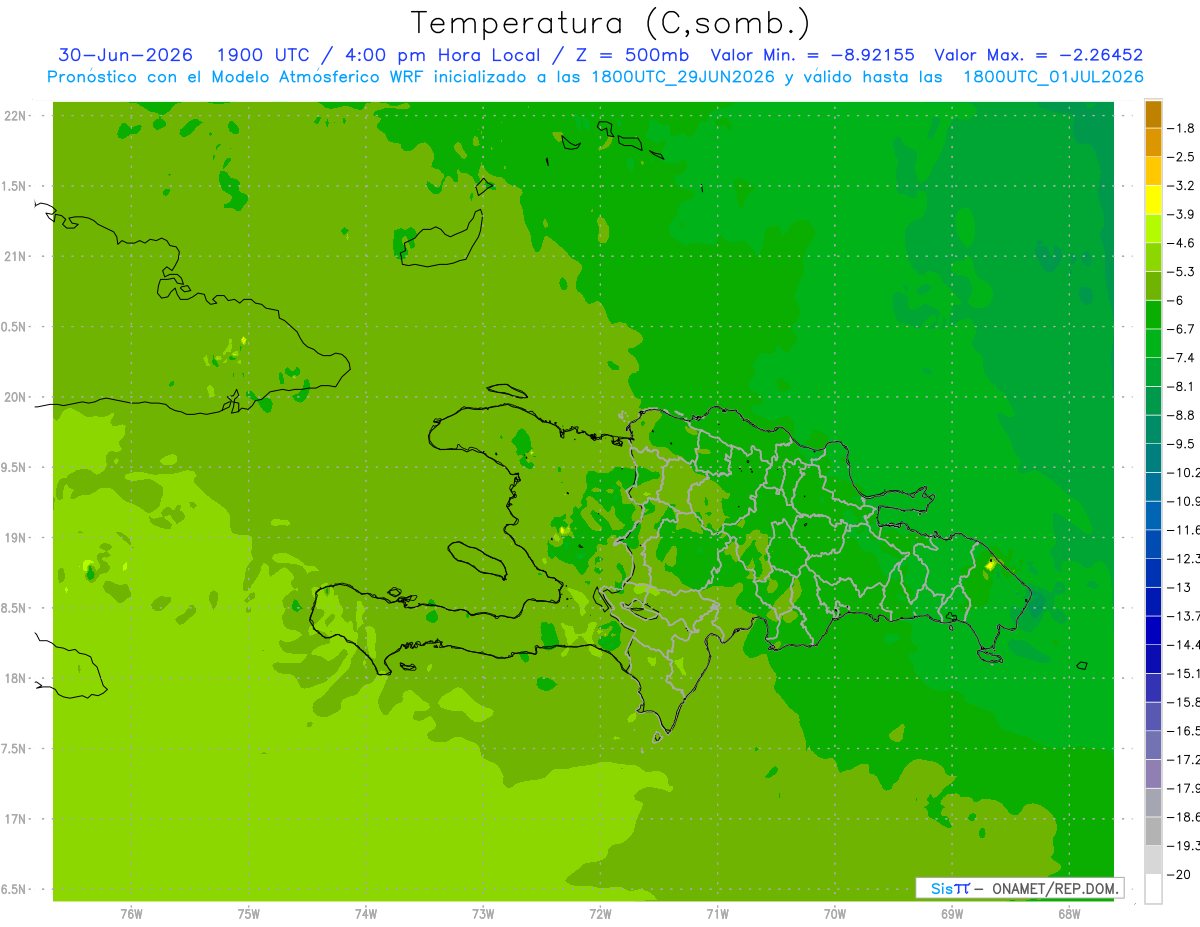
Task: Click the "-13" colorbar value
Action: (x=1178, y=587)
